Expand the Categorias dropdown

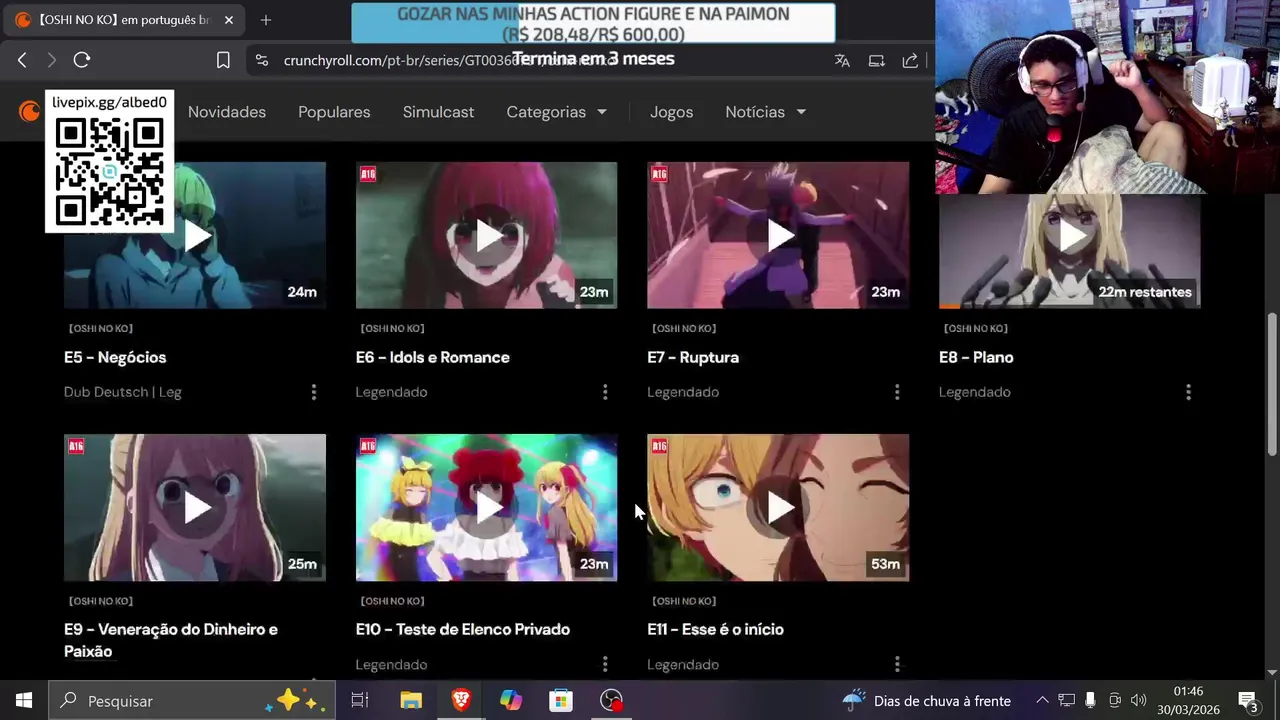(556, 112)
